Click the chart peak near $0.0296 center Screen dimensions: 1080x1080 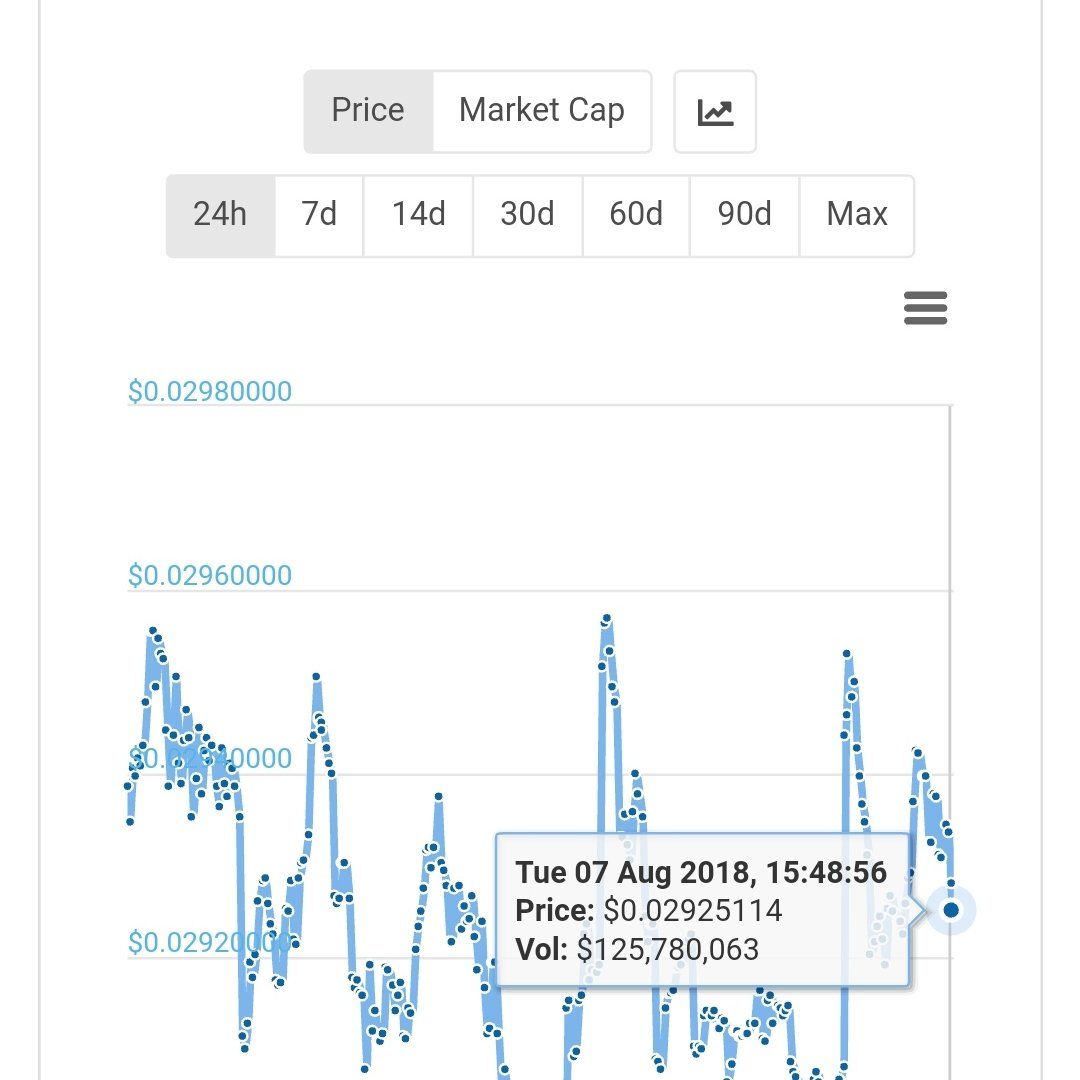coord(607,619)
